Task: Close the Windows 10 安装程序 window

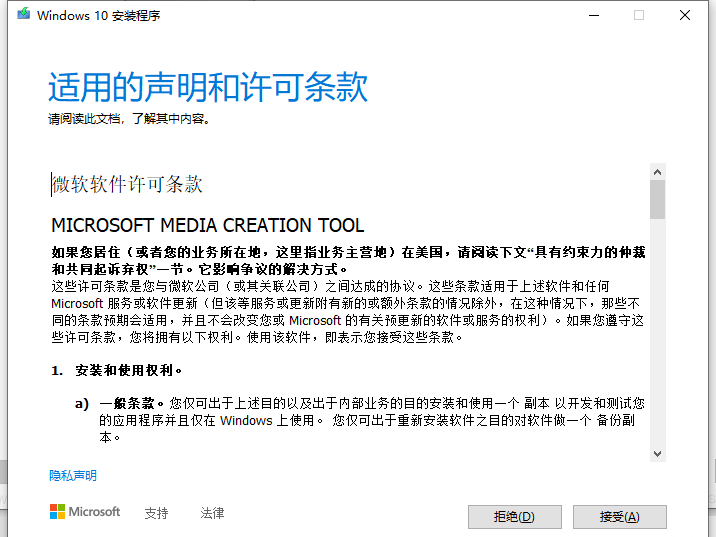Action: (684, 15)
